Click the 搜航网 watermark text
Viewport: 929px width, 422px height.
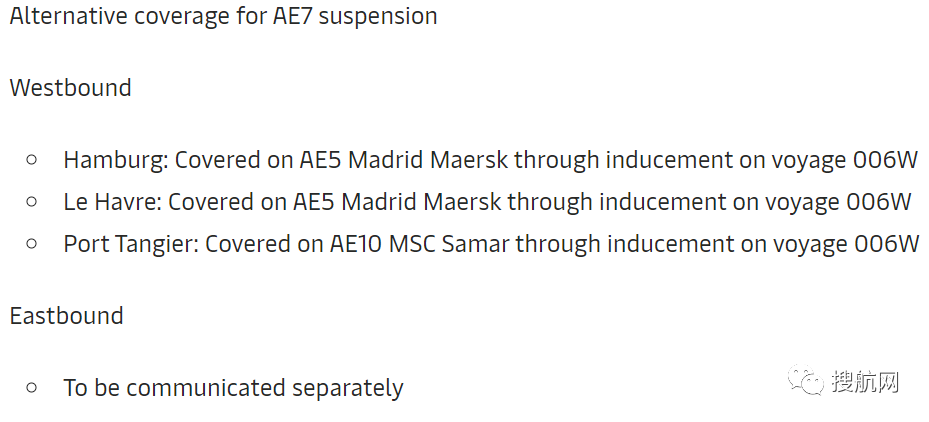[864, 381]
